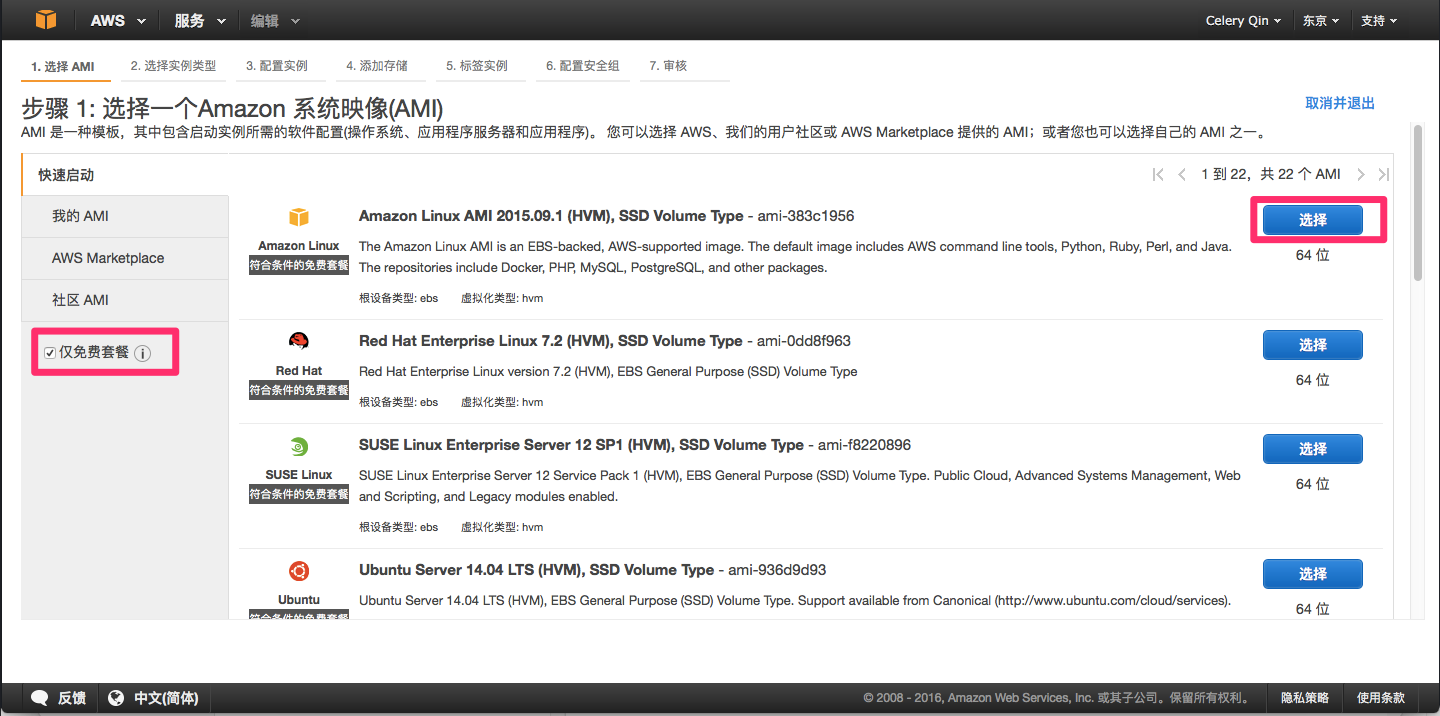Select the Amazon Linux AMI 选择 button
The image size is (1440, 716).
point(1313,220)
